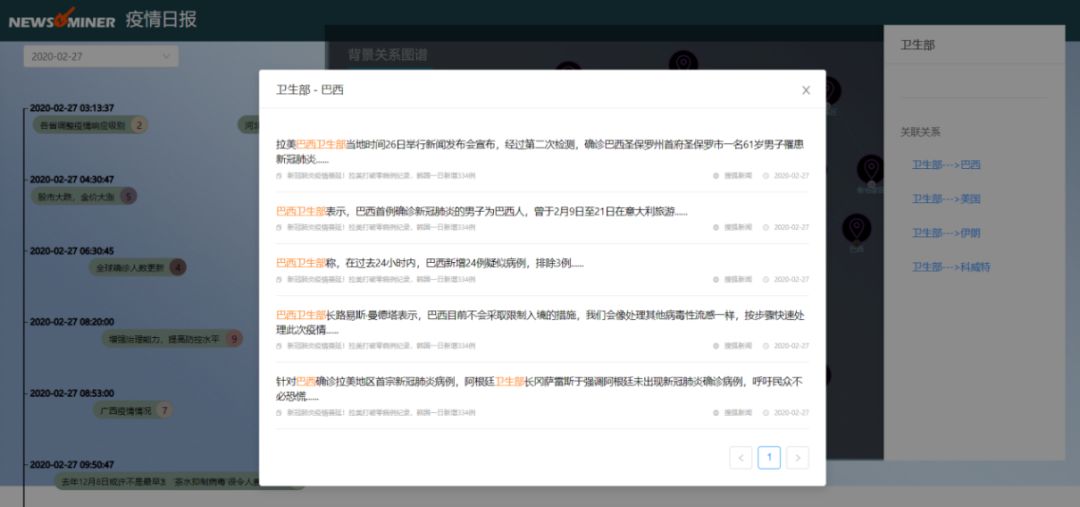1080x507 pixels.
Task: Open news item 巴西卫生部表示，巴西首例确诊
Action: click(481, 211)
